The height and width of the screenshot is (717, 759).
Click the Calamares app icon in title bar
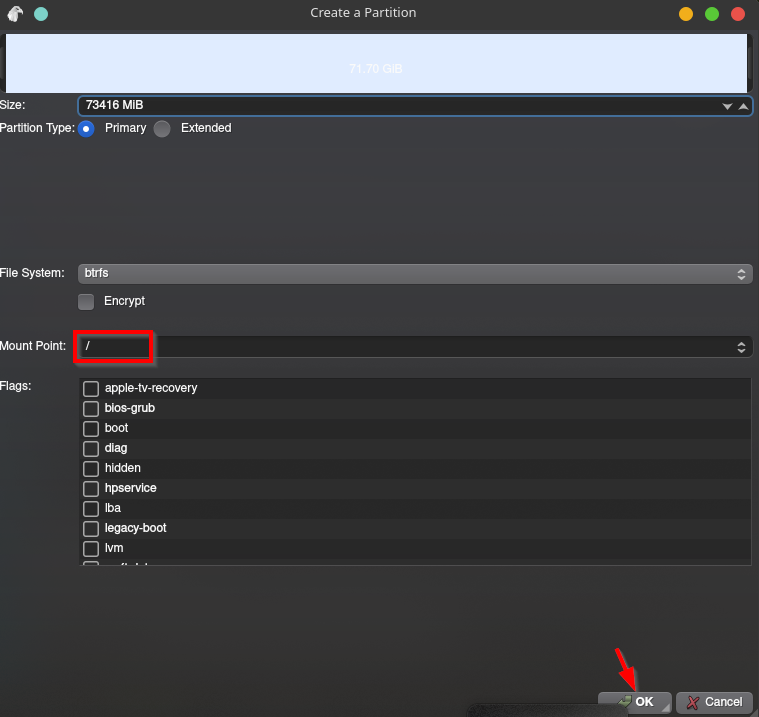[x=15, y=14]
